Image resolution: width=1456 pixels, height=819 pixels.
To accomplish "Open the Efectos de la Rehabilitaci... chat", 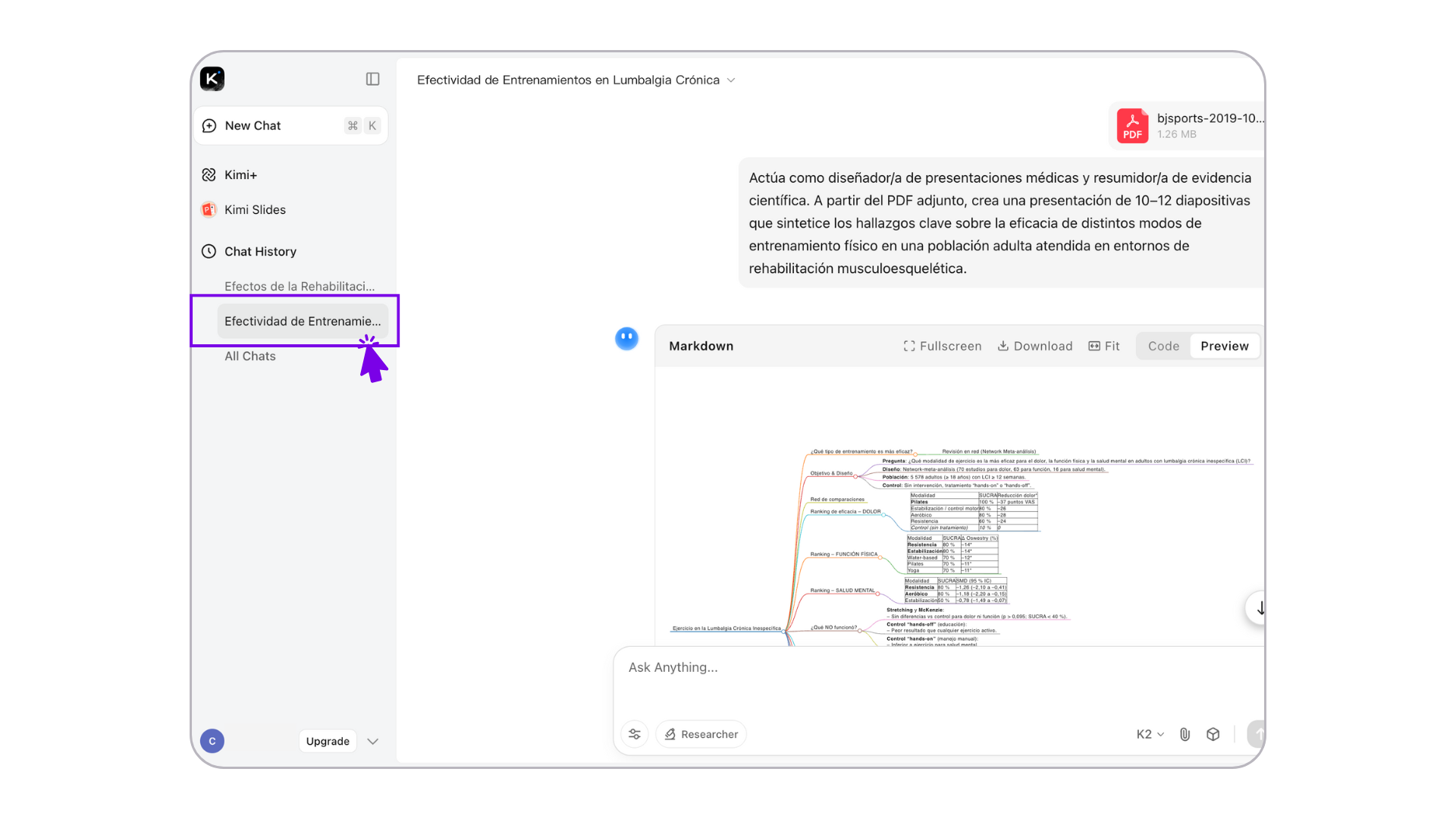I will (x=300, y=286).
